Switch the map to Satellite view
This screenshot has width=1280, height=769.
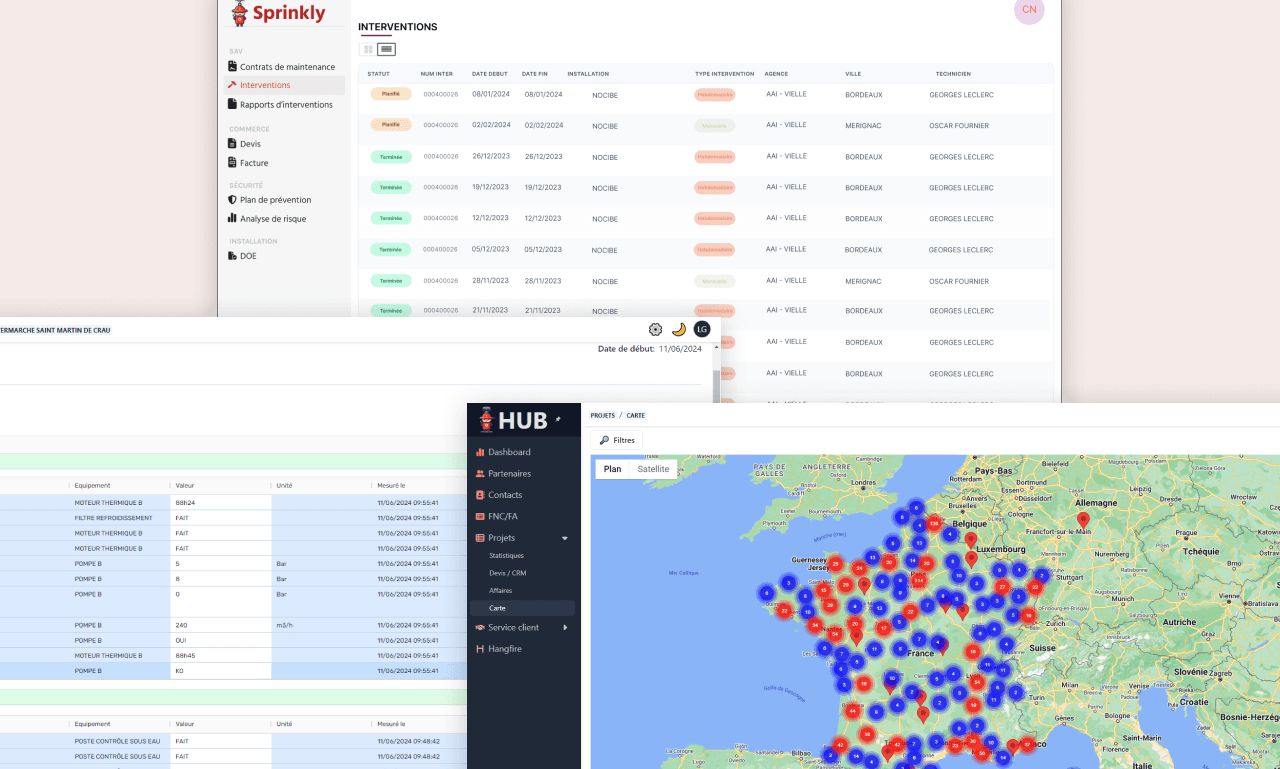click(x=654, y=469)
